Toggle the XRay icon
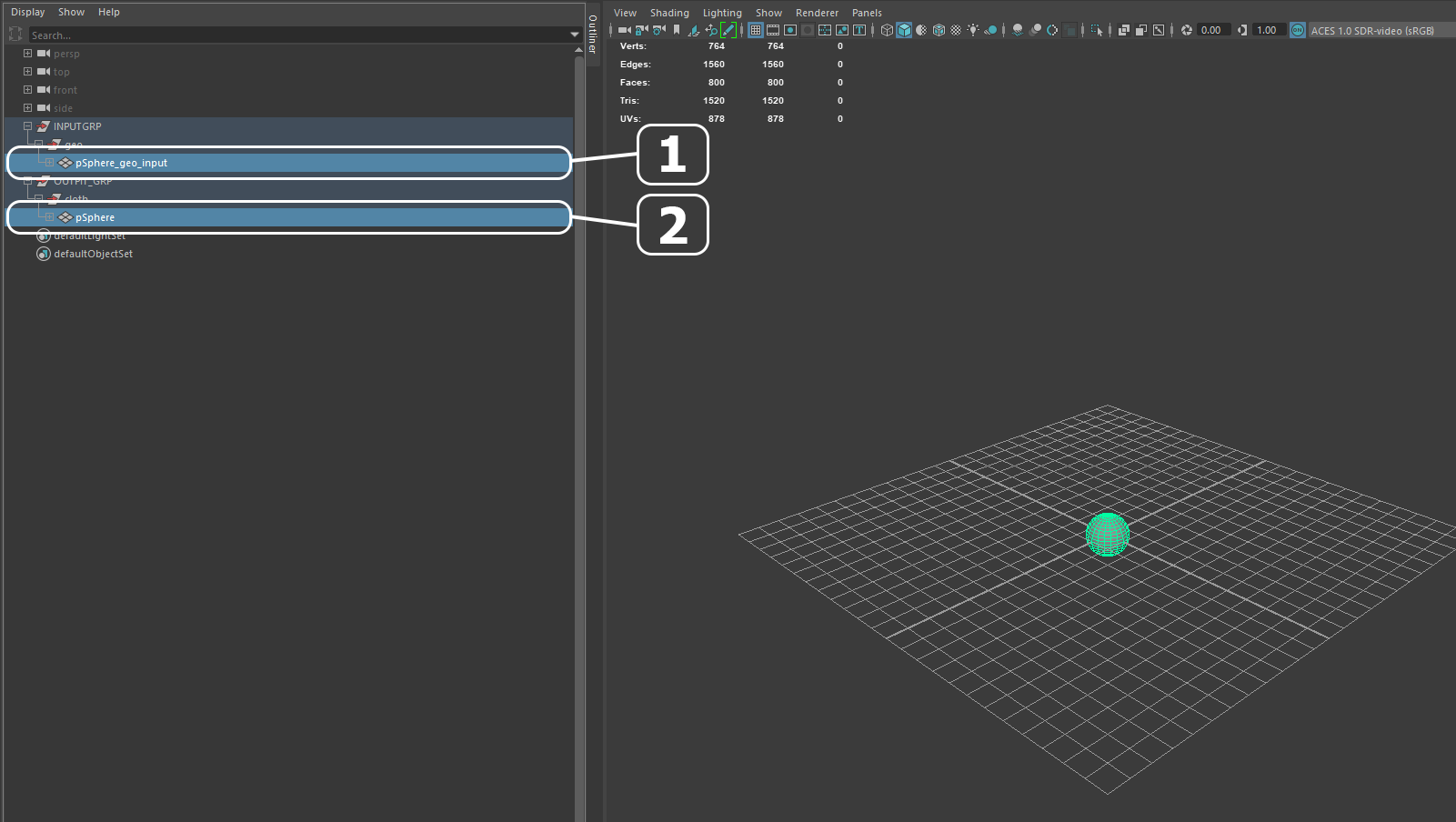Screen dimensions: 1456x822 [x=1124, y=30]
